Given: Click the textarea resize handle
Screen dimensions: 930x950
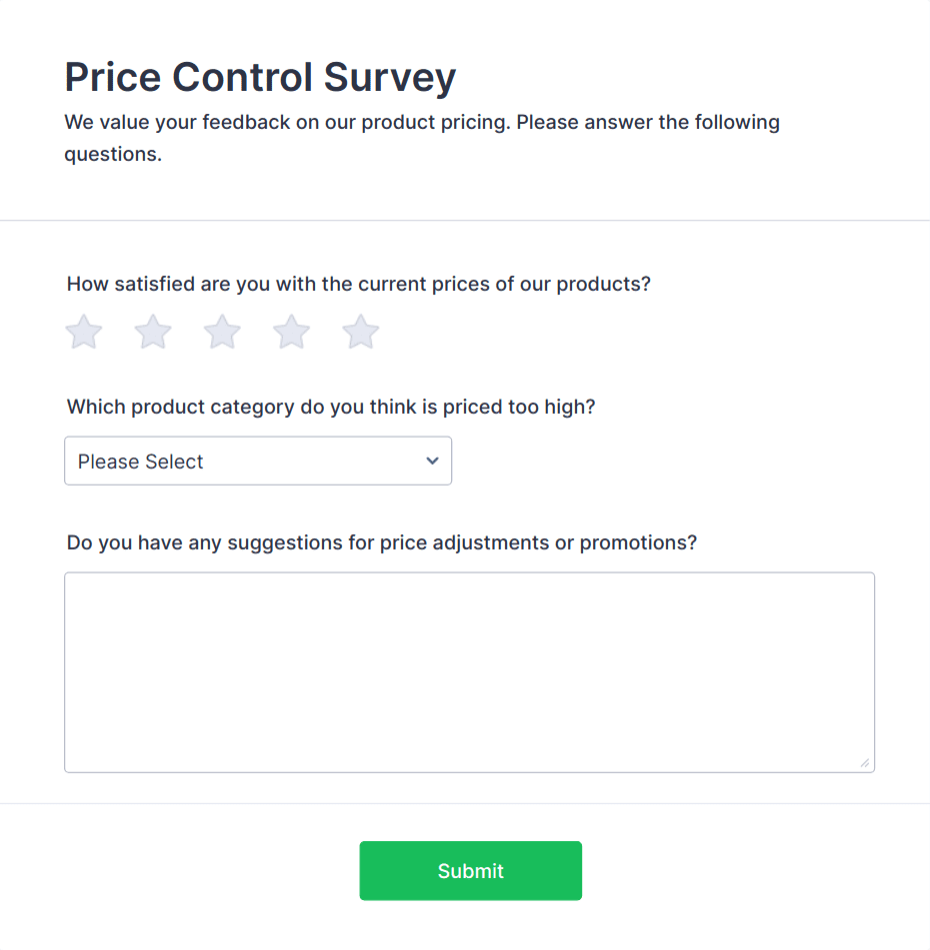Looking at the screenshot, I should [x=866, y=764].
